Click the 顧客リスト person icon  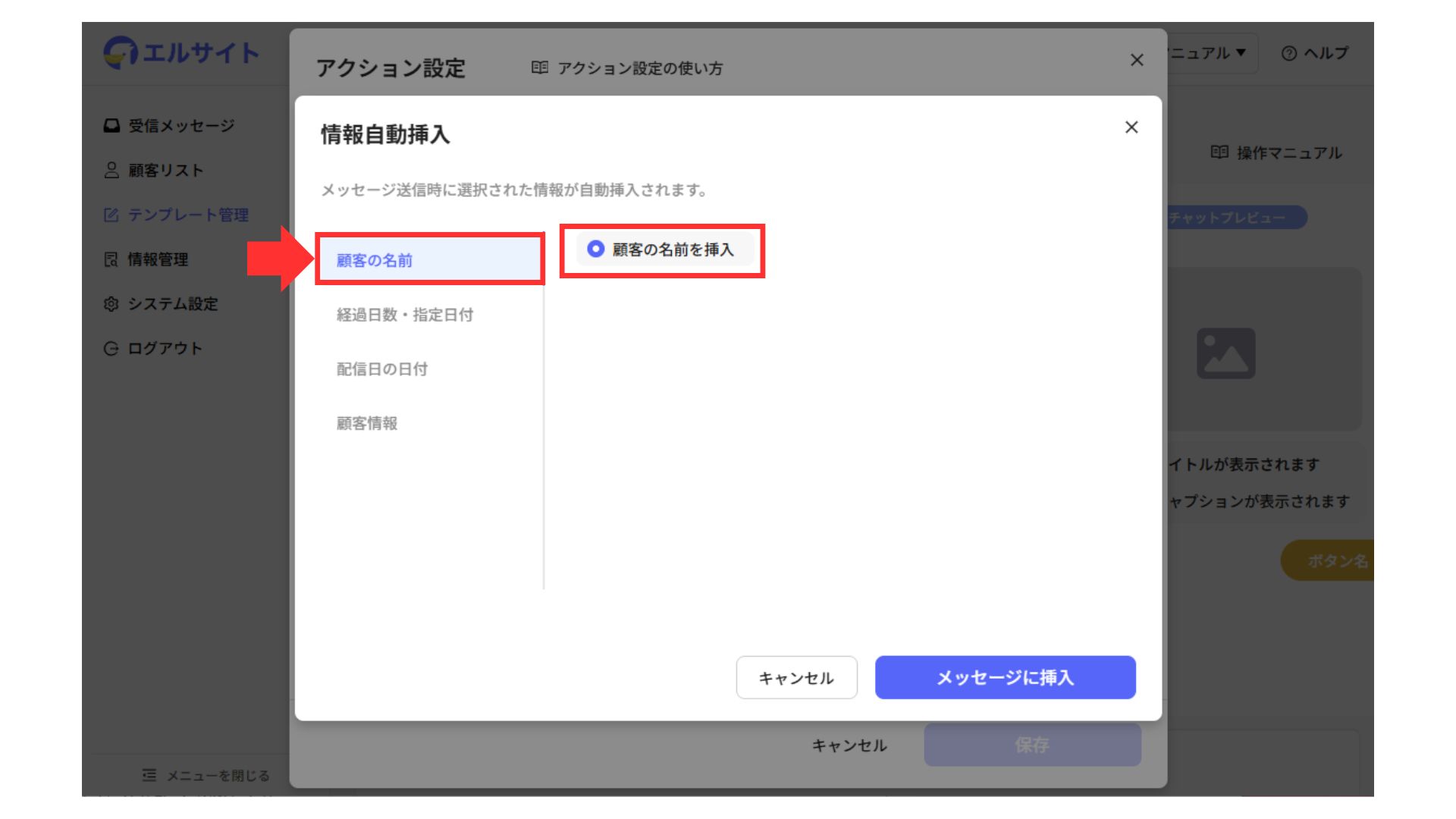coord(111,171)
